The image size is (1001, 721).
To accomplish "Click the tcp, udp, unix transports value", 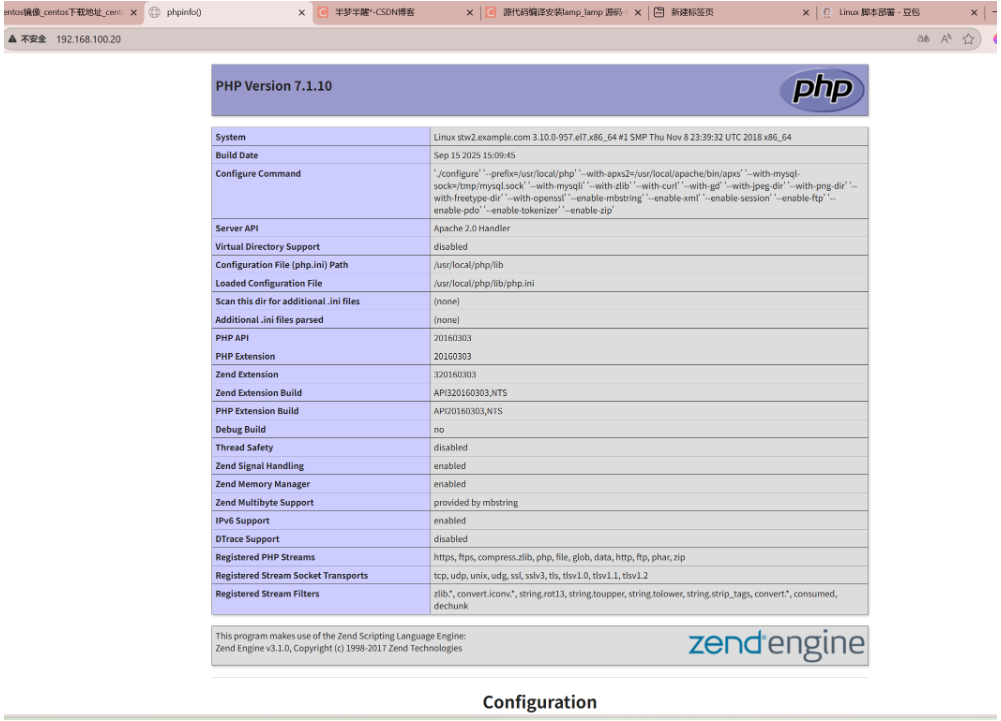I will tap(541, 575).
